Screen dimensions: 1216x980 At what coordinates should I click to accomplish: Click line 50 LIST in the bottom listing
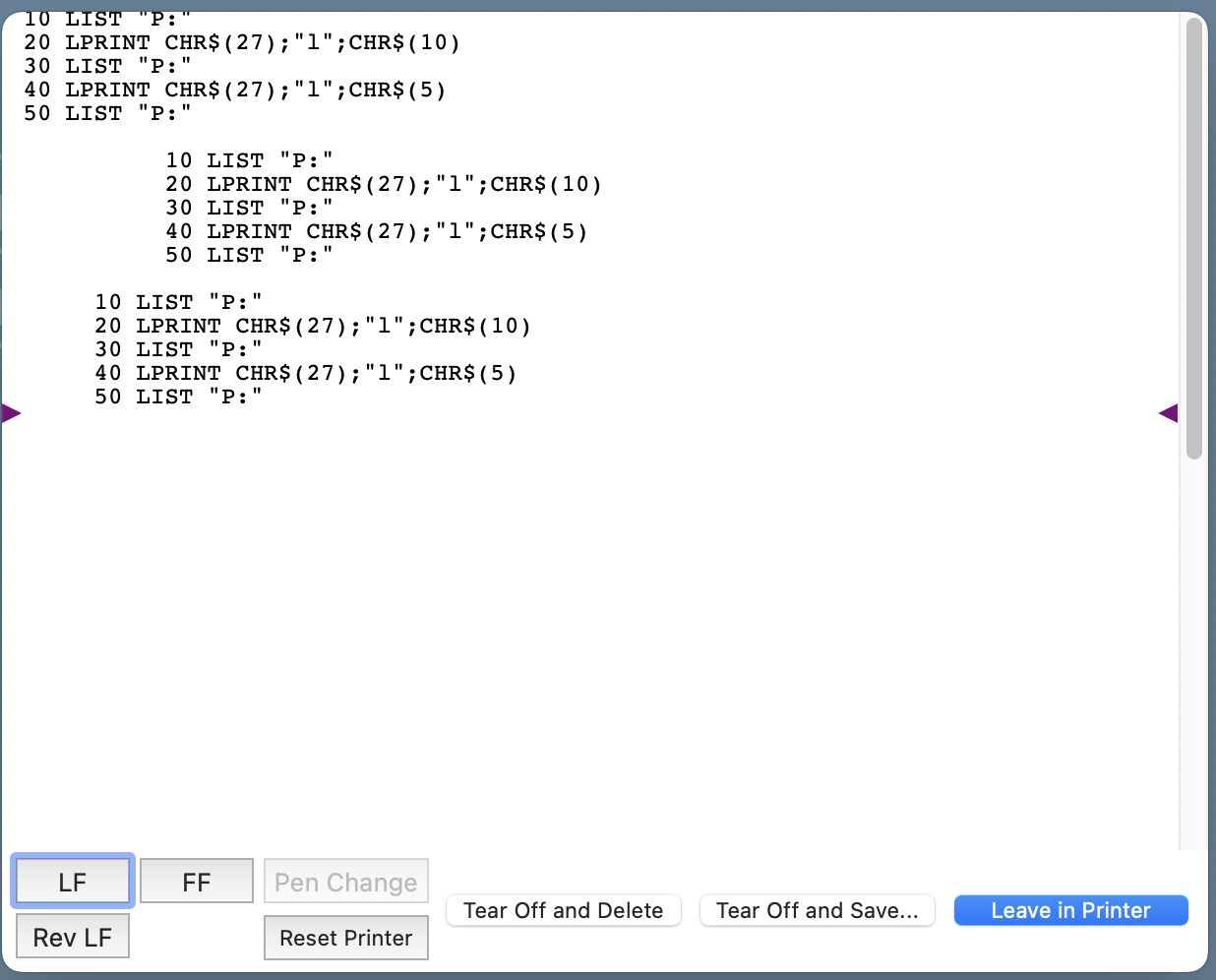tap(178, 397)
